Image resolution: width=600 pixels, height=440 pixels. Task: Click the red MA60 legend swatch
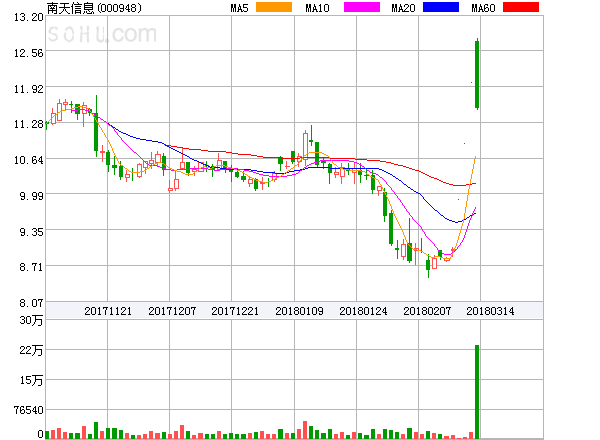click(x=521, y=7)
